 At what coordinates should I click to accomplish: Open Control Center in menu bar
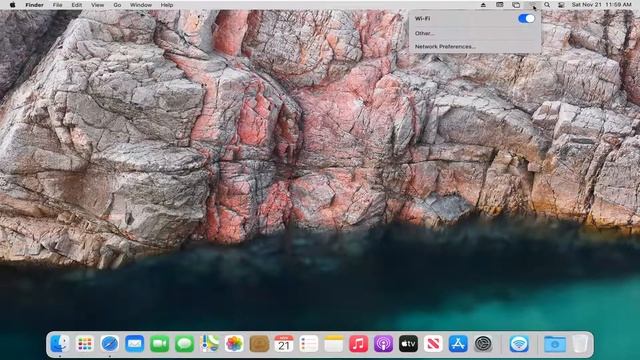(561, 5)
